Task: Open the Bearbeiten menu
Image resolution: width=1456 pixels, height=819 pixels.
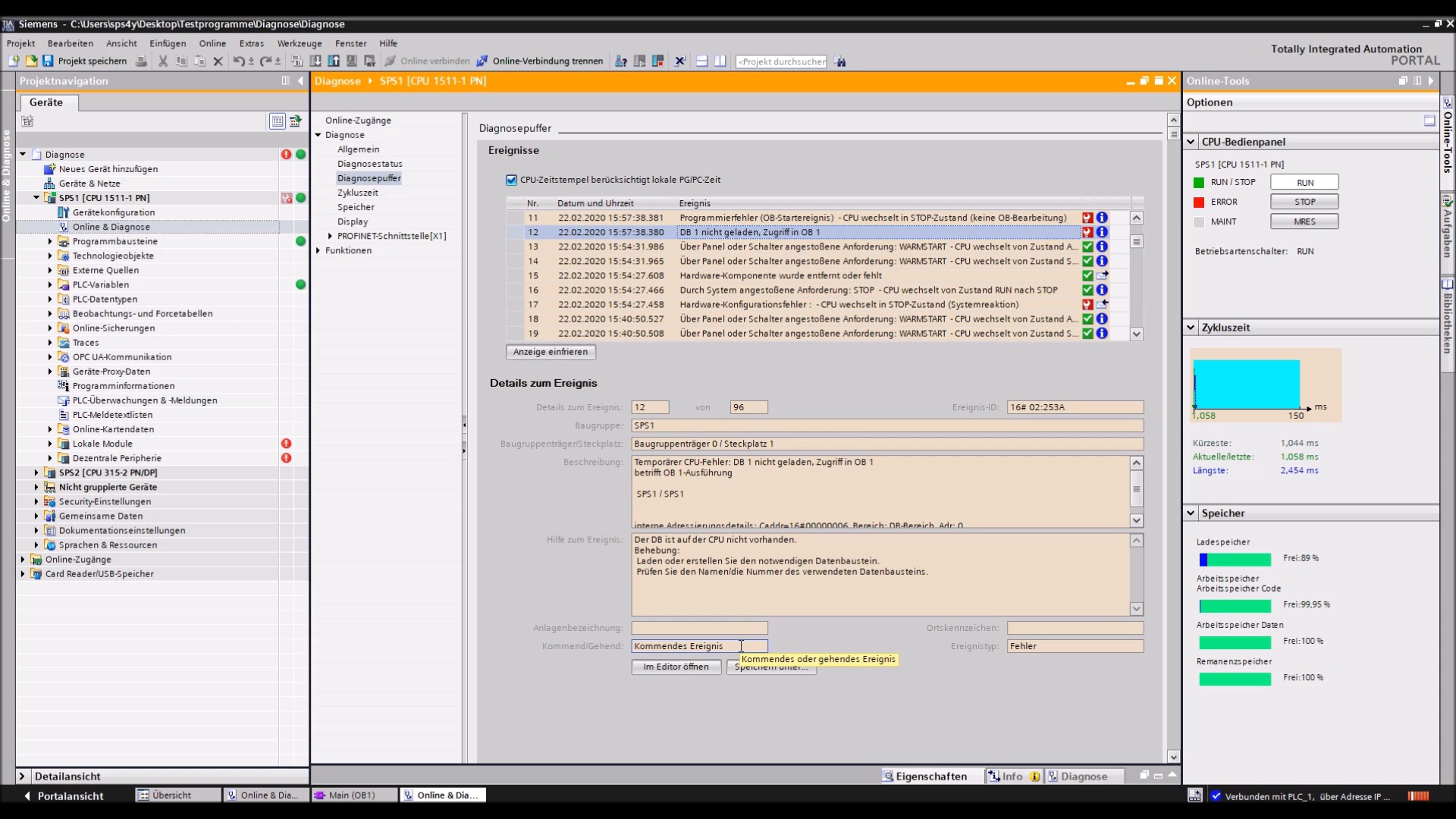Action: 71,43
